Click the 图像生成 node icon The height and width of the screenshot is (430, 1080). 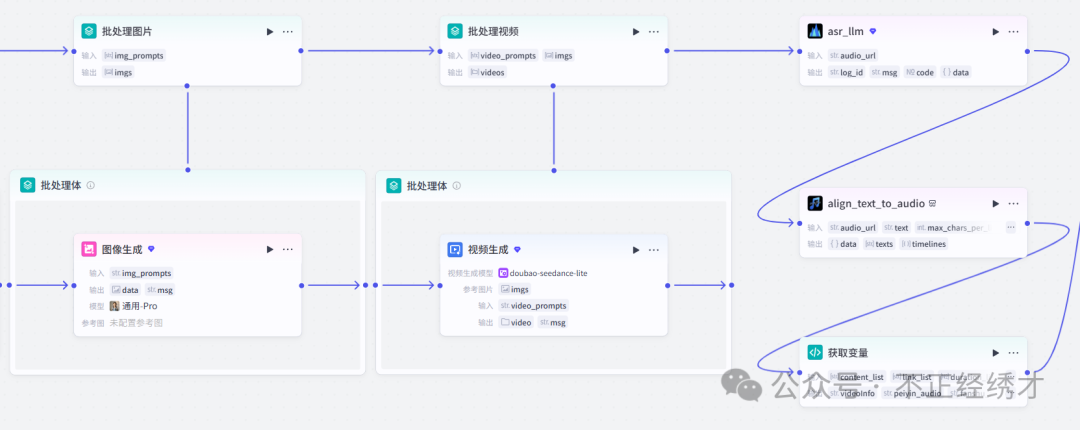(89, 250)
